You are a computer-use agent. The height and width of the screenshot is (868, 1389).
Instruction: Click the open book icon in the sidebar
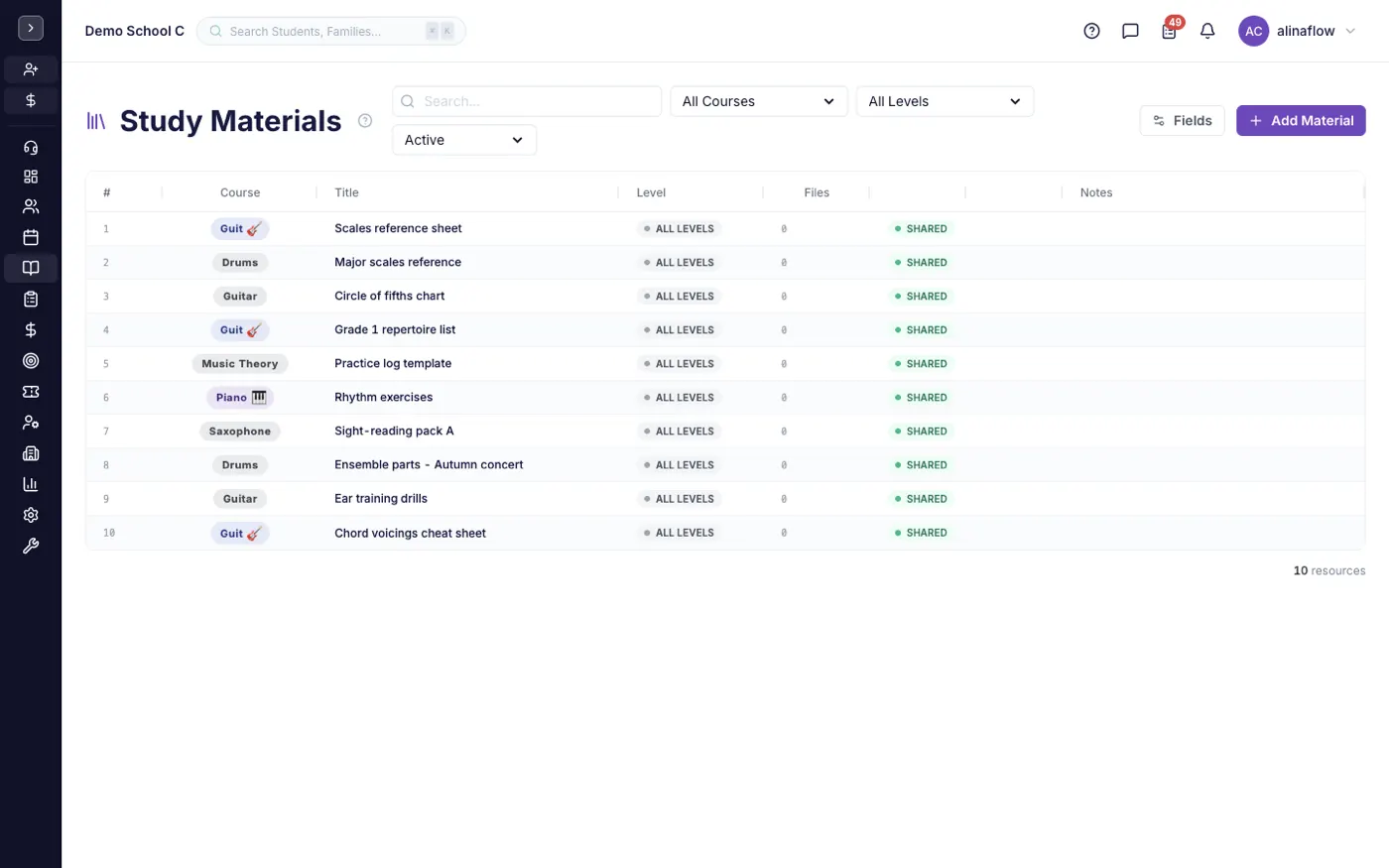click(31, 268)
